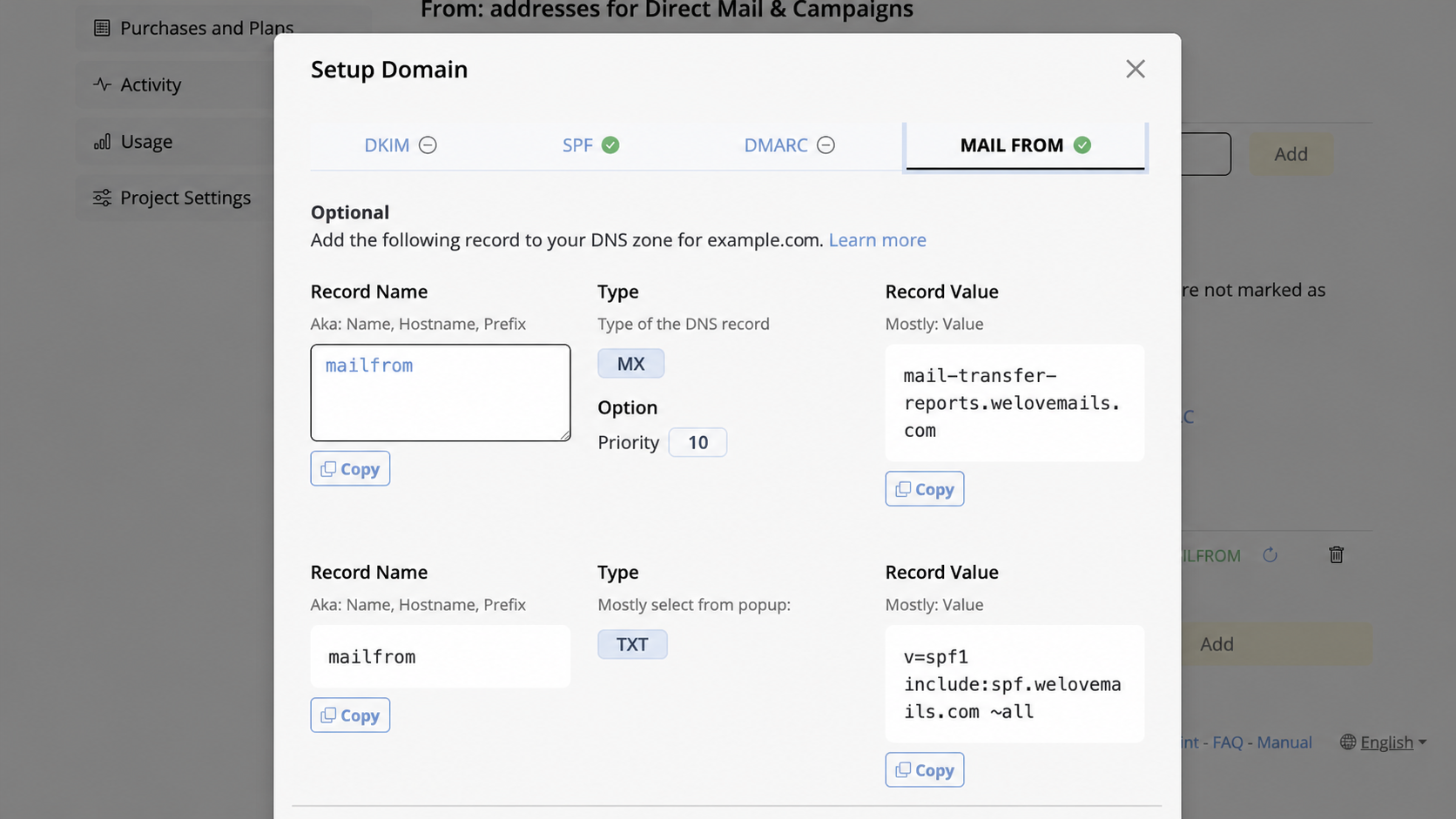Click the wide Add button below domain row
The image size is (1456, 819).
coord(1277,644)
